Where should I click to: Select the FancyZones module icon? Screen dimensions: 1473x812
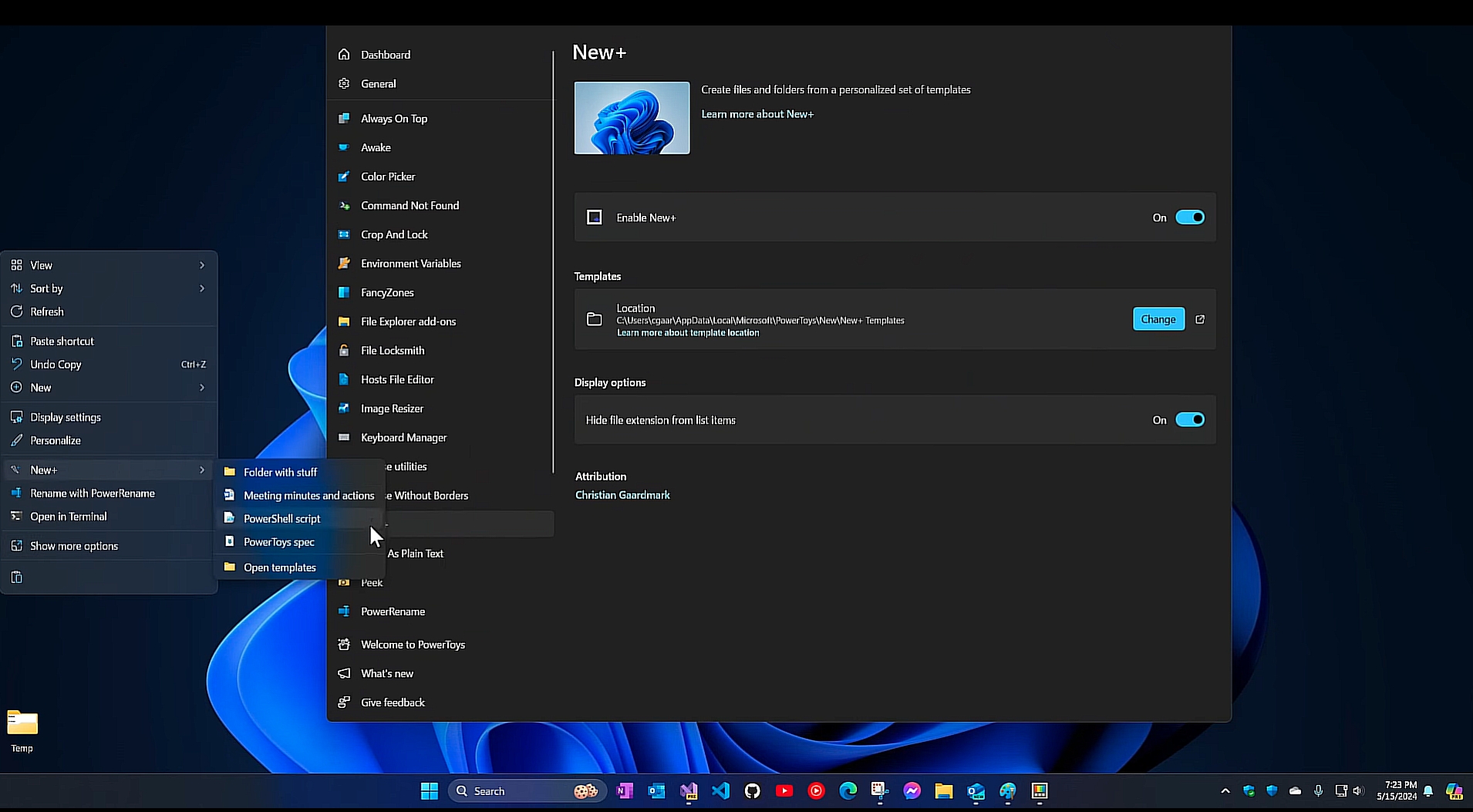pyautogui.click(x=344, y=292)
